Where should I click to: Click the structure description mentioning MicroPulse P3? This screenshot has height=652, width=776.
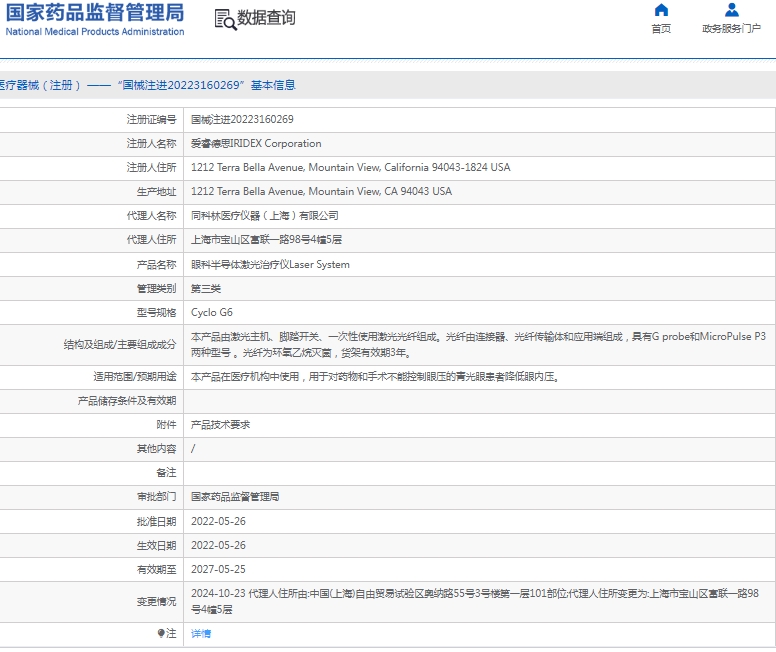click(x=479, y=345)
